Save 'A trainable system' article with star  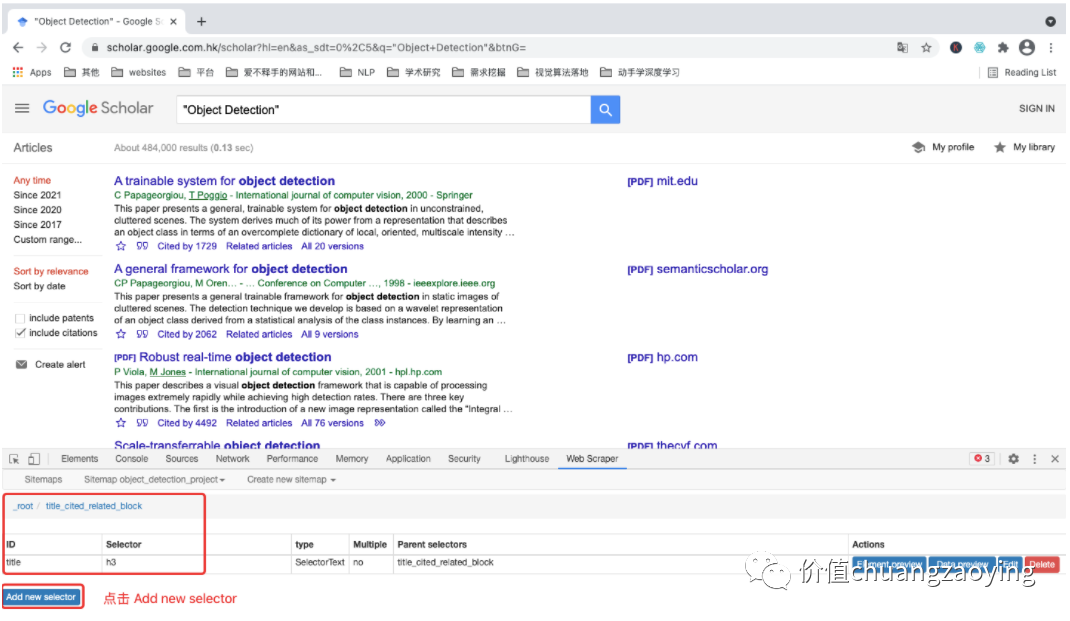[121, 246]
